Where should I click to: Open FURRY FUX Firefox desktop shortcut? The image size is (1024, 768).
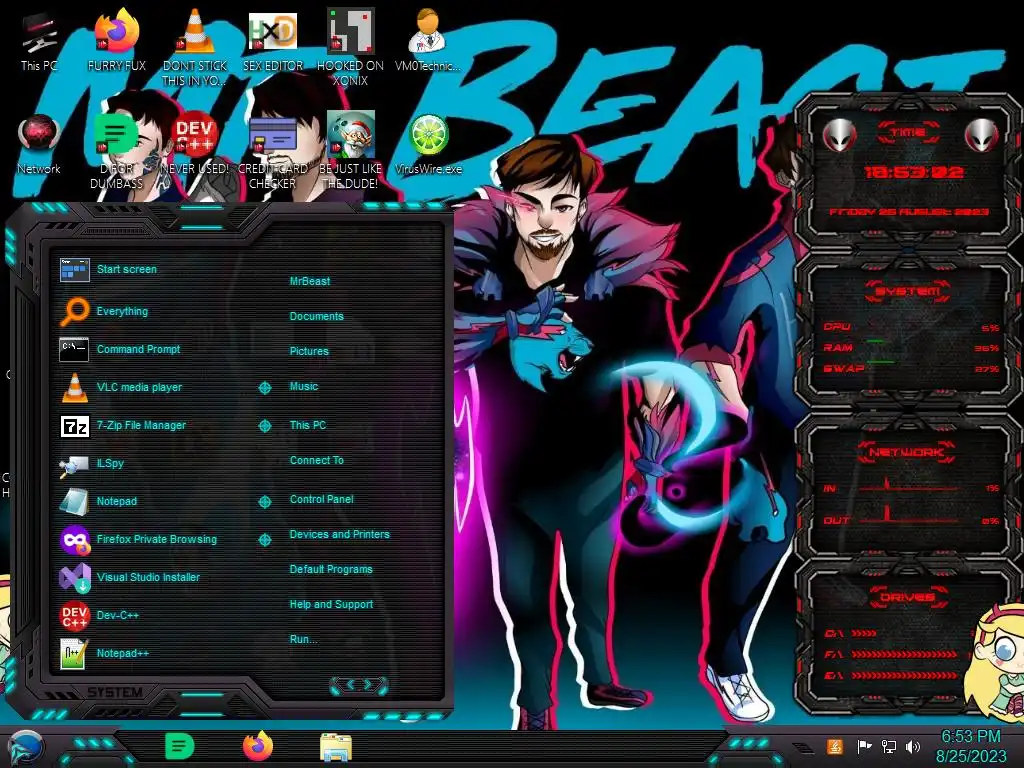coord(116,40)
